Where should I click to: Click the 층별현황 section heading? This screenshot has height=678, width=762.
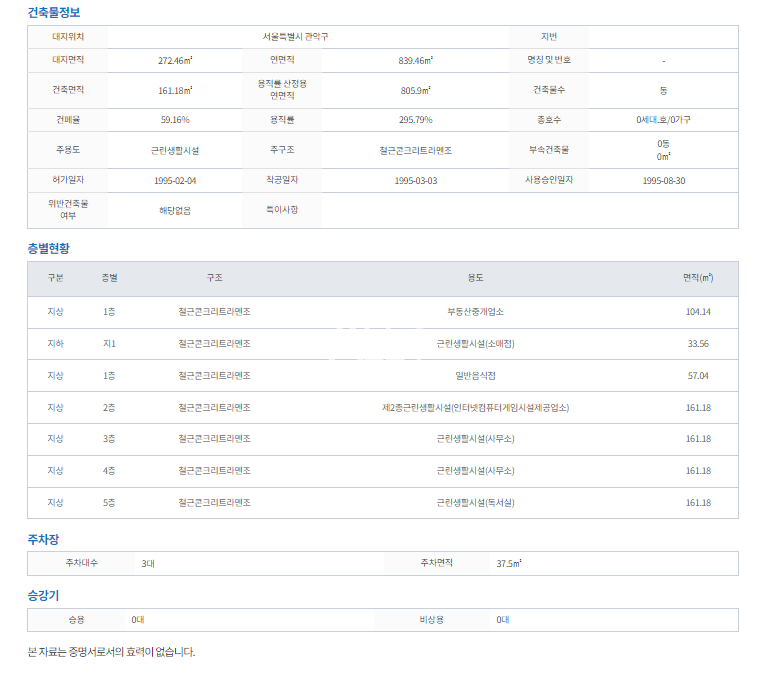coord(49,248)
